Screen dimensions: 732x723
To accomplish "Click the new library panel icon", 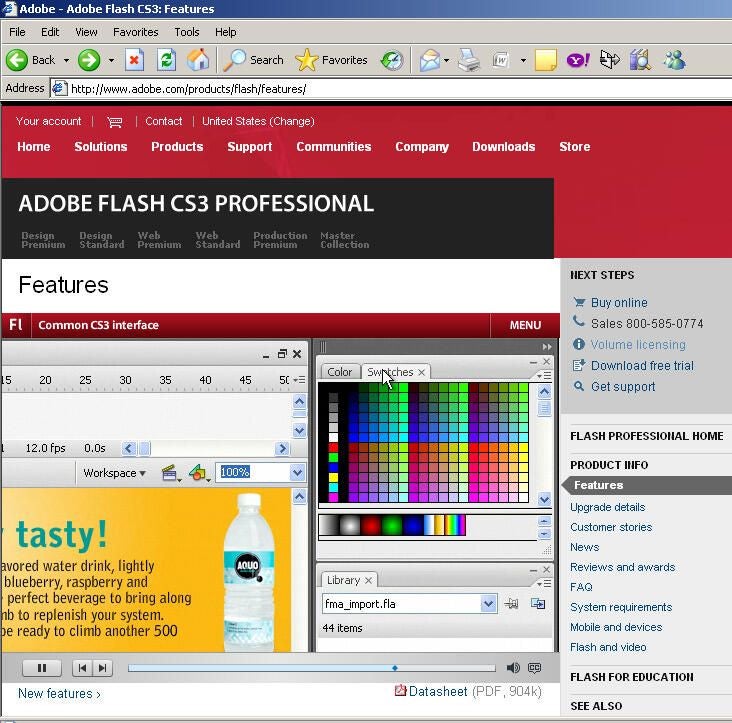I will coord(538,604).
